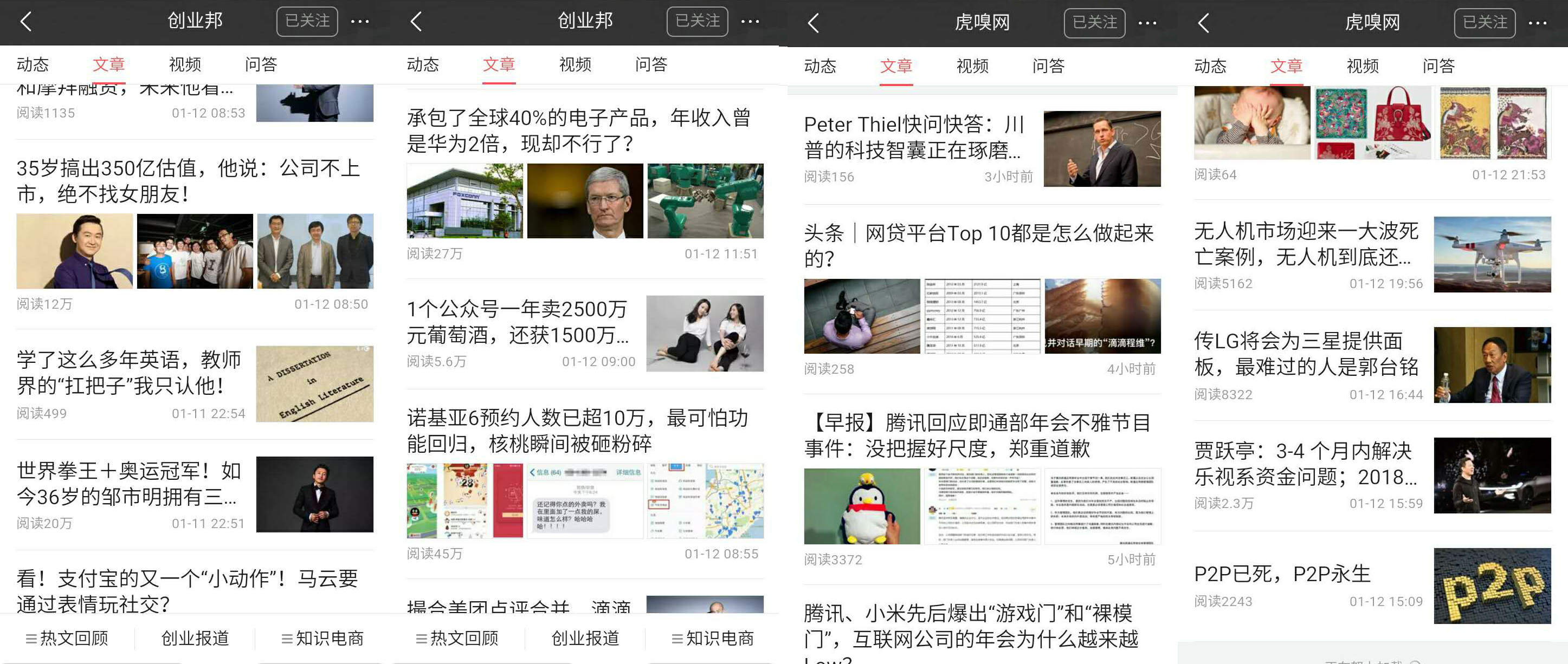Toggle 已关注 in first 创业邦 panel

[307, 22]
